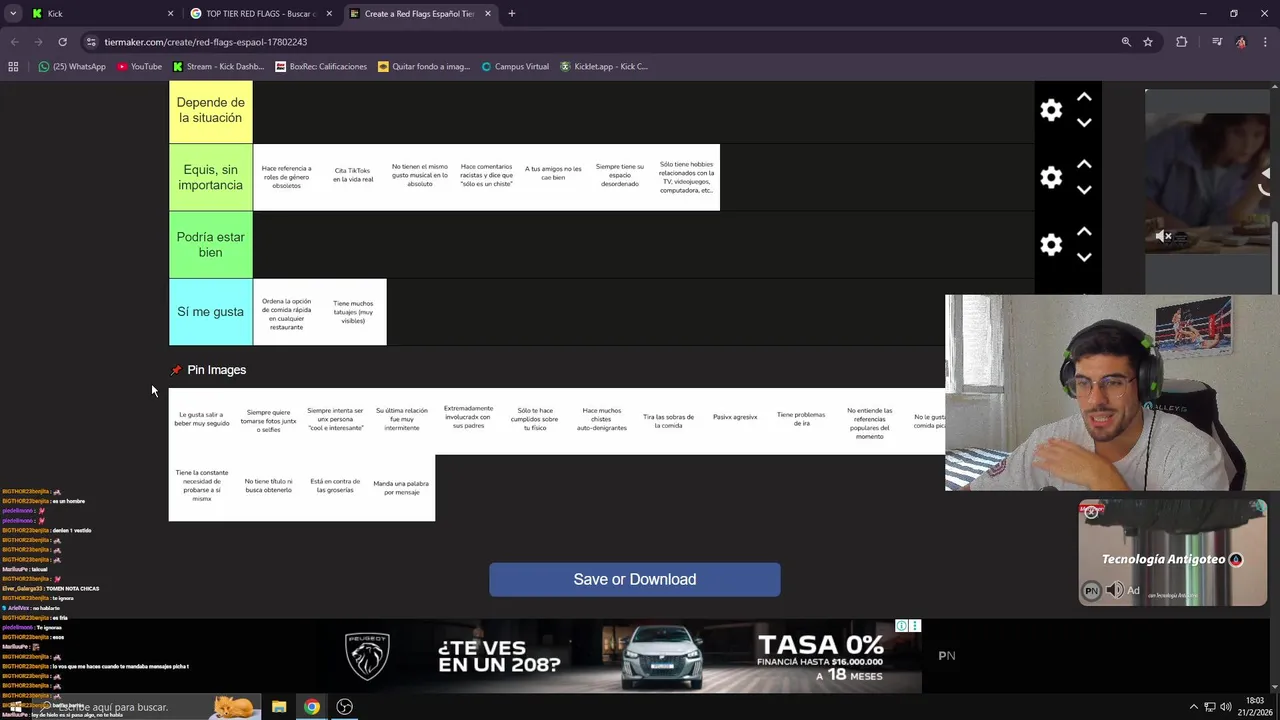The image size is (1280, 720).
Task: Open the BoxRec: Calificaciones bookmark
Action: click(x=321, y=67)
